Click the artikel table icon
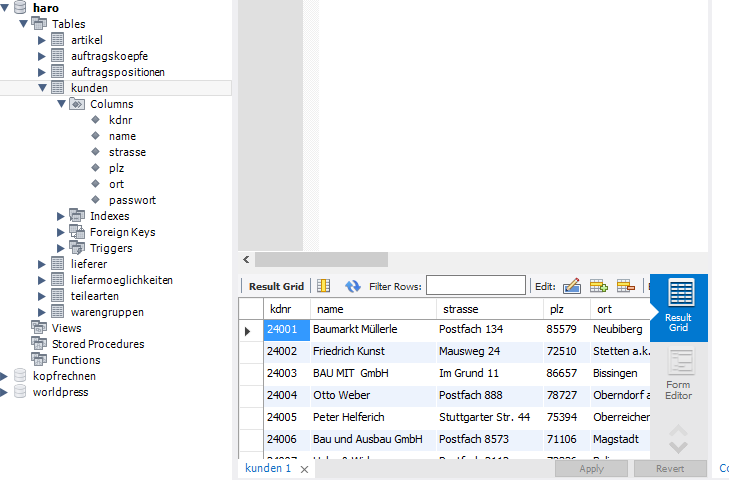The image size is (729, 480). click(x=58, y=40)
